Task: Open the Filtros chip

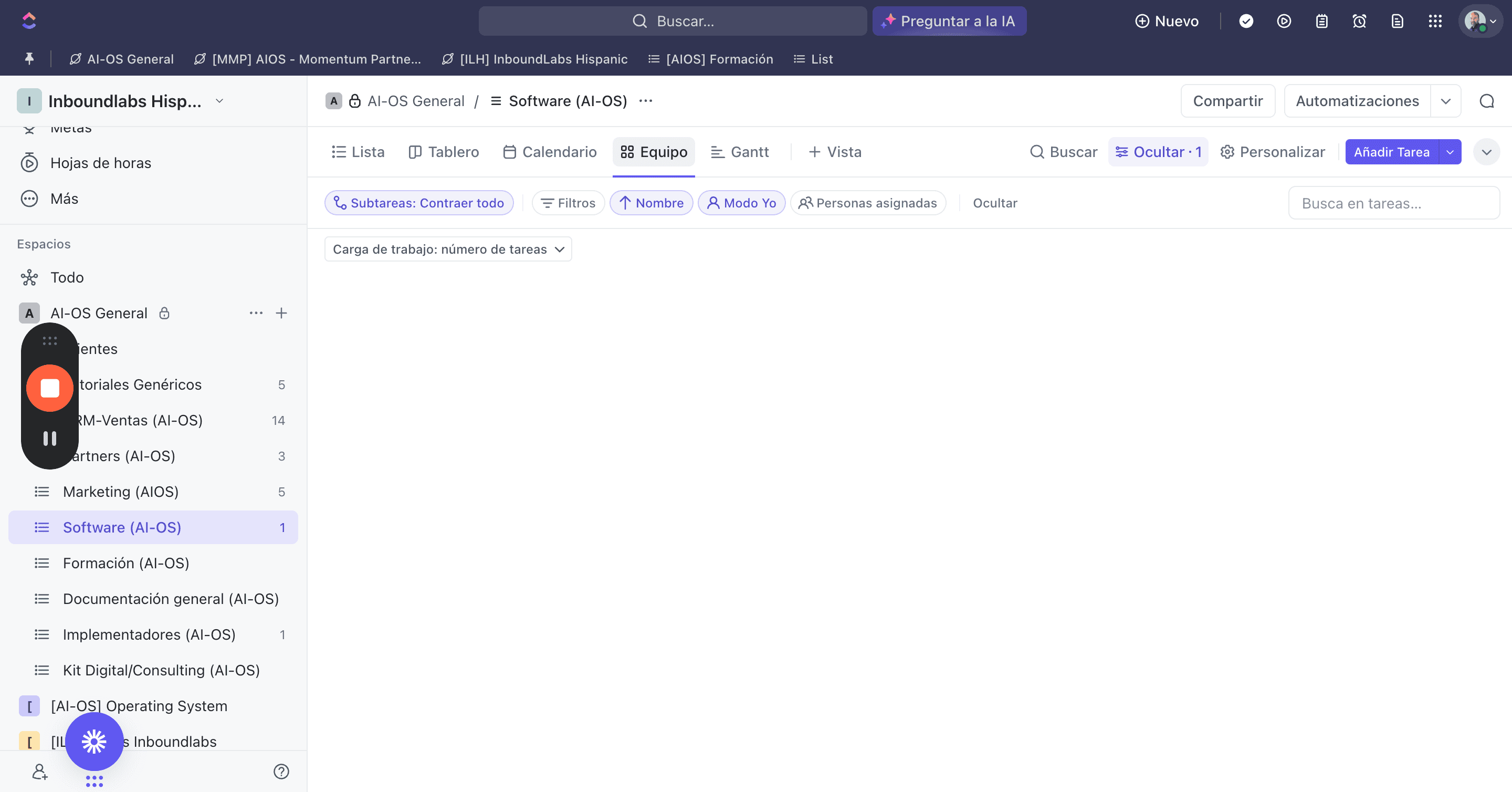Action: click(x=568, y=203)
